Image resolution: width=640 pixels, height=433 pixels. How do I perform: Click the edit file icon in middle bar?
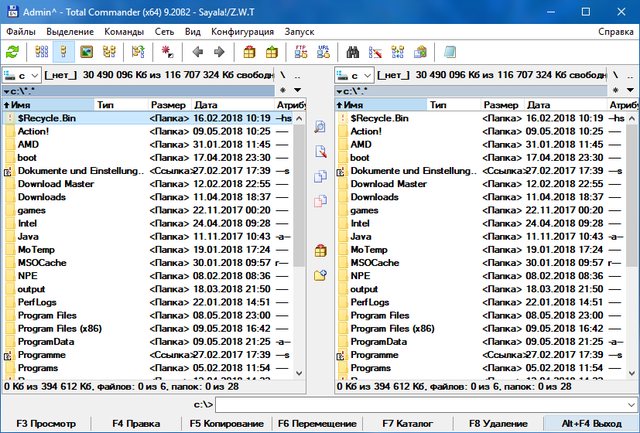(320, 152)
